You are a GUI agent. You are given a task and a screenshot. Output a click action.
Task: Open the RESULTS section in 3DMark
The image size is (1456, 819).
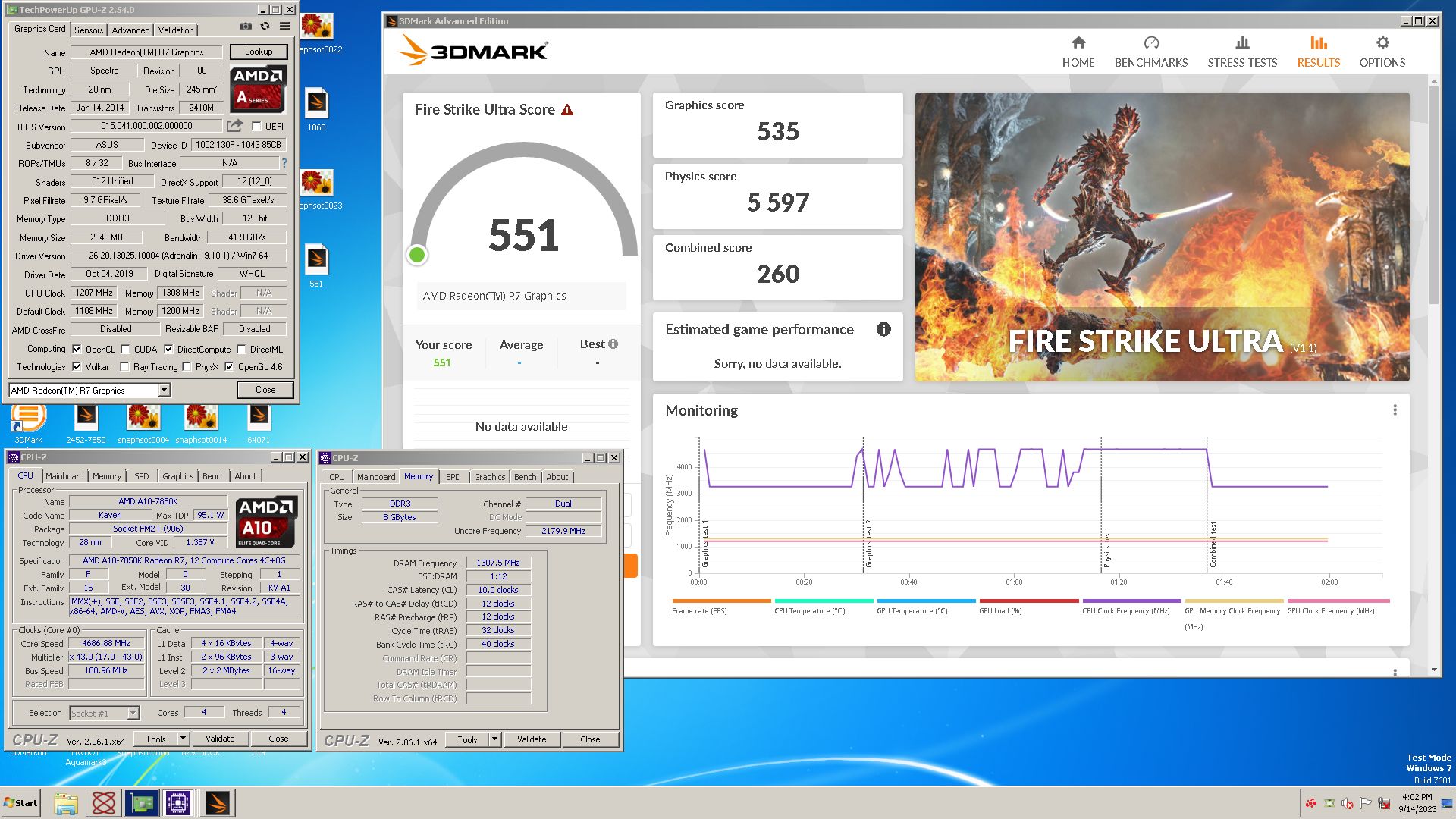(x=1318, y=52)
